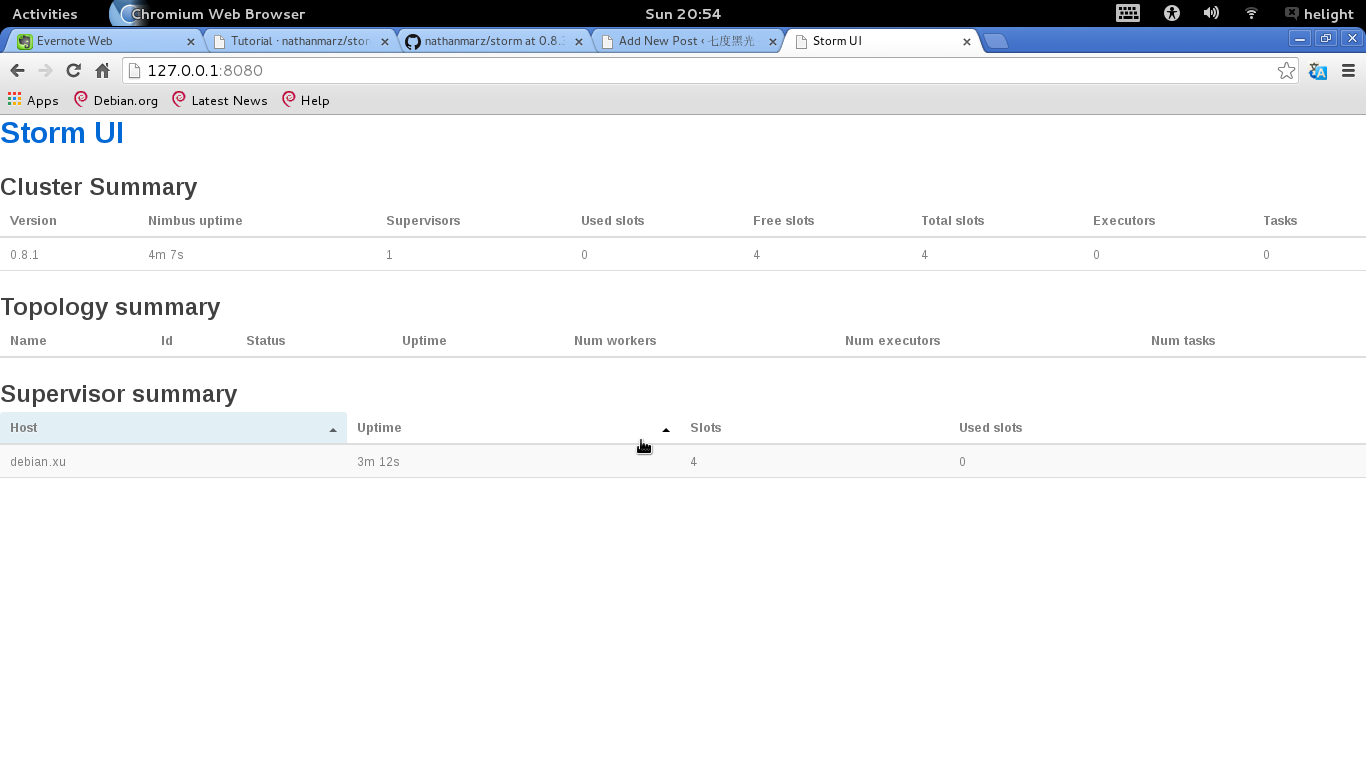Open the Chromium Web Browser app menu
Viewport: 1366px width, 768px height.
point(208,14)
